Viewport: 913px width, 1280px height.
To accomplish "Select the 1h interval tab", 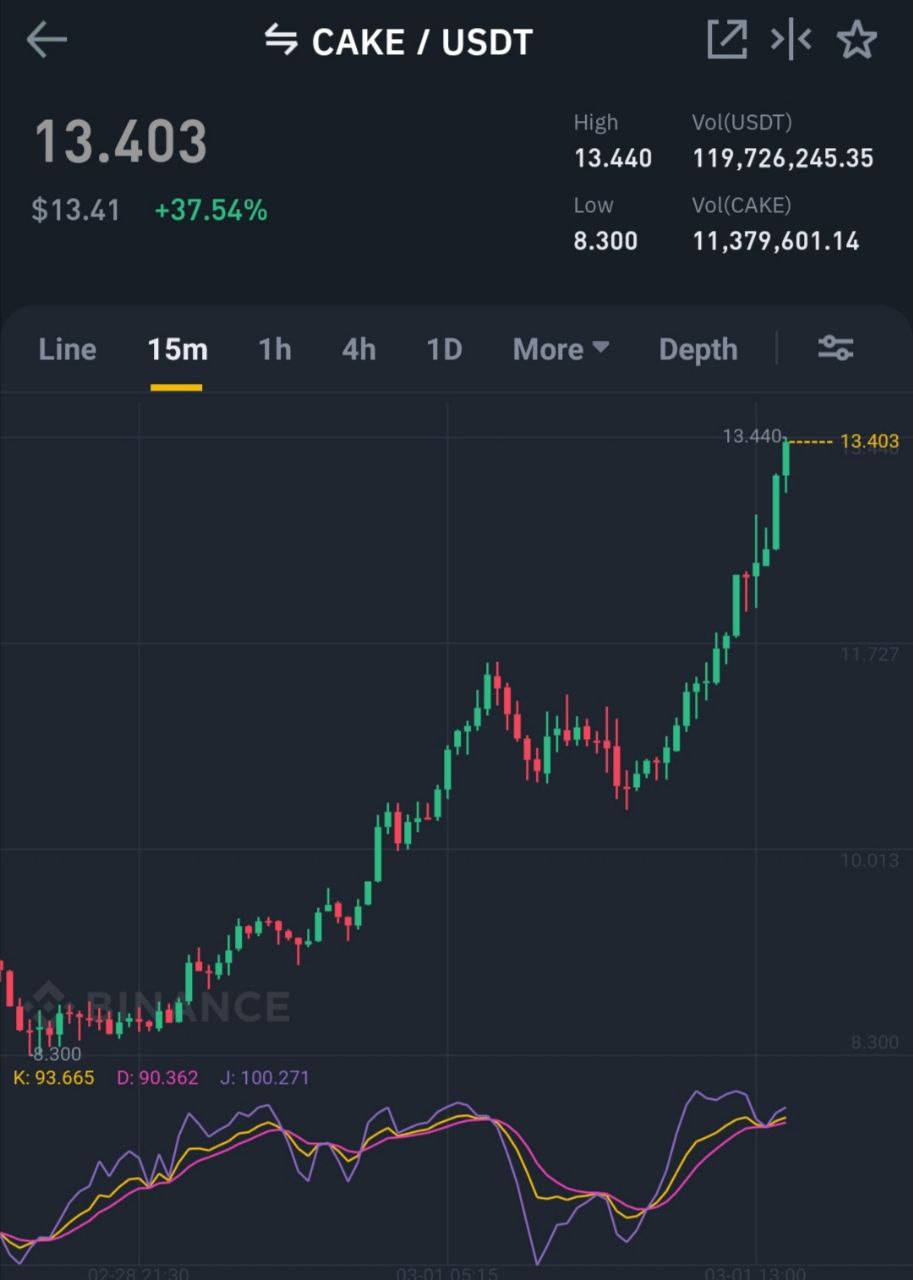I will pos(275,349).
